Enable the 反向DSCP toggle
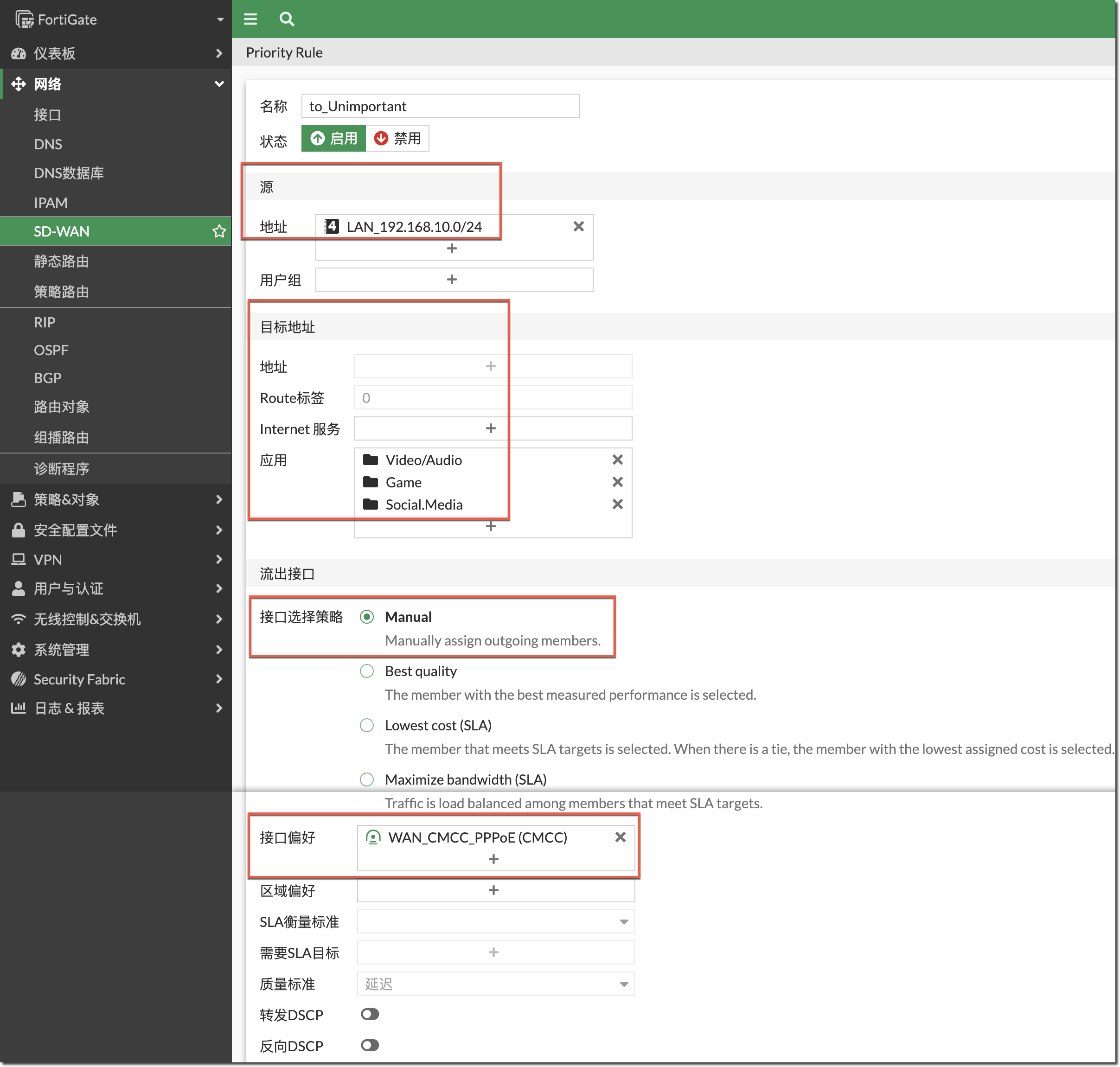This screenshot has width=1120, height=1067. 370,1045
